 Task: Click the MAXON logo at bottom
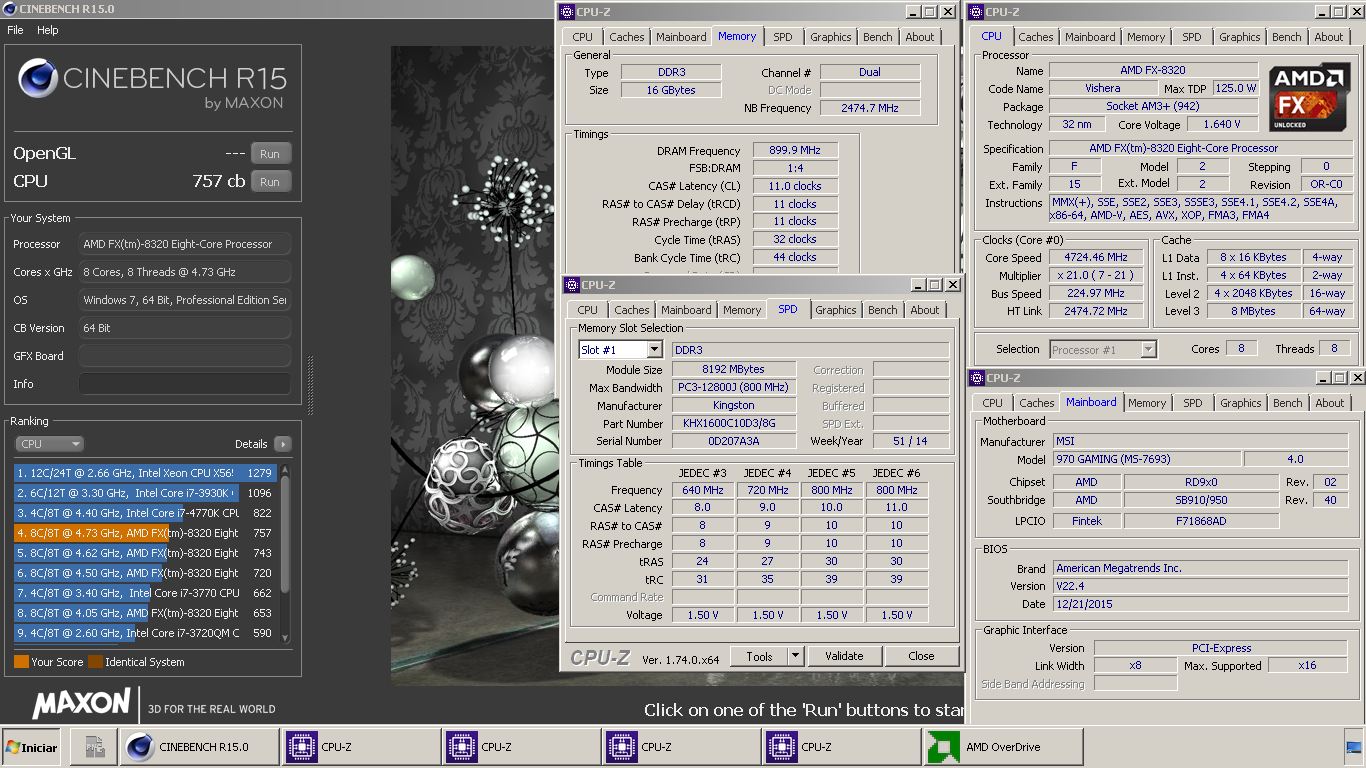click(81, 703)
